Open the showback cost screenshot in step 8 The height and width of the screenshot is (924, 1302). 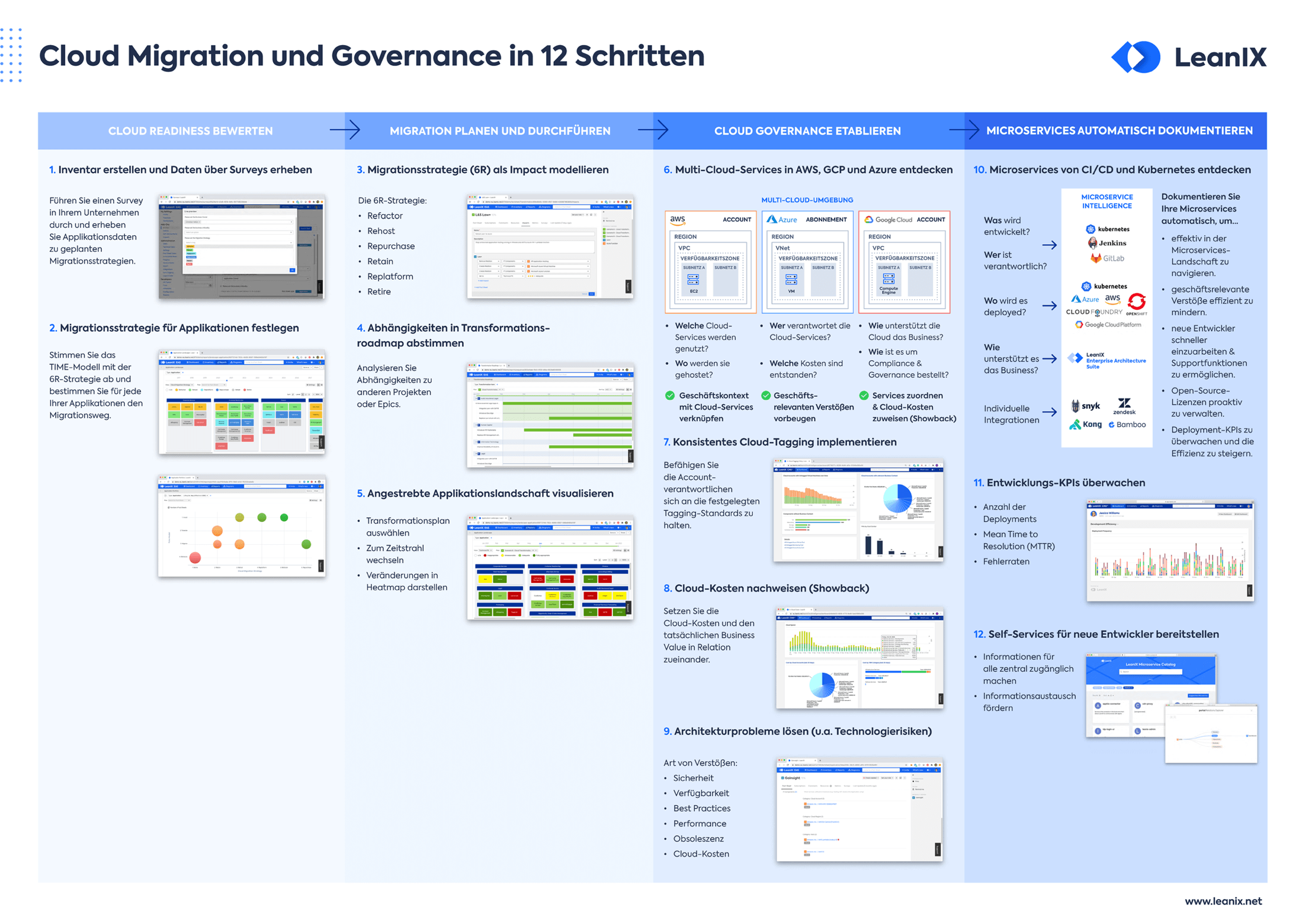[x=859, y=657]
